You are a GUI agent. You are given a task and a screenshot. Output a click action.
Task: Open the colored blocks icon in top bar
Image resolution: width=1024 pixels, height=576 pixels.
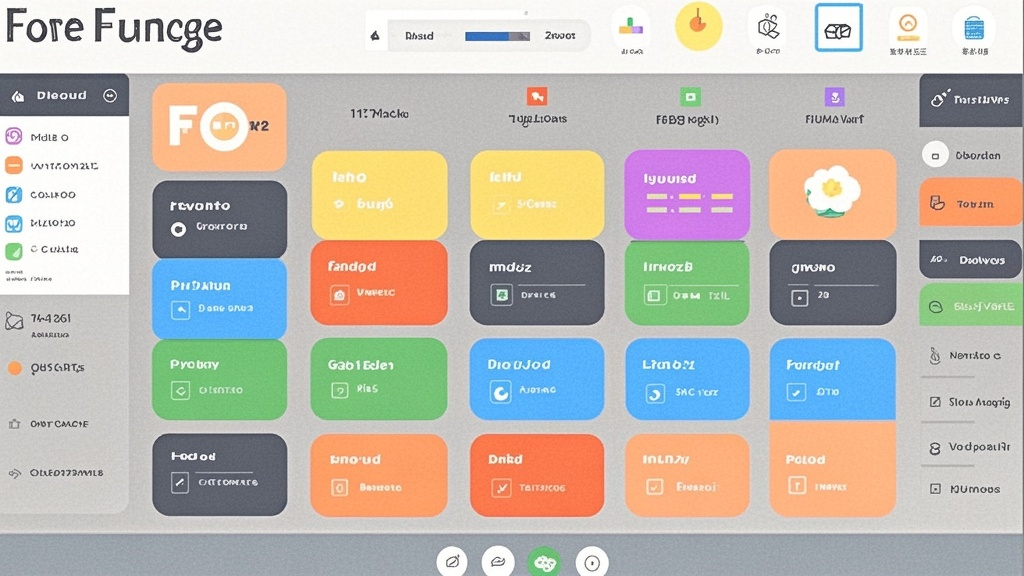click(x=631, y=27)
